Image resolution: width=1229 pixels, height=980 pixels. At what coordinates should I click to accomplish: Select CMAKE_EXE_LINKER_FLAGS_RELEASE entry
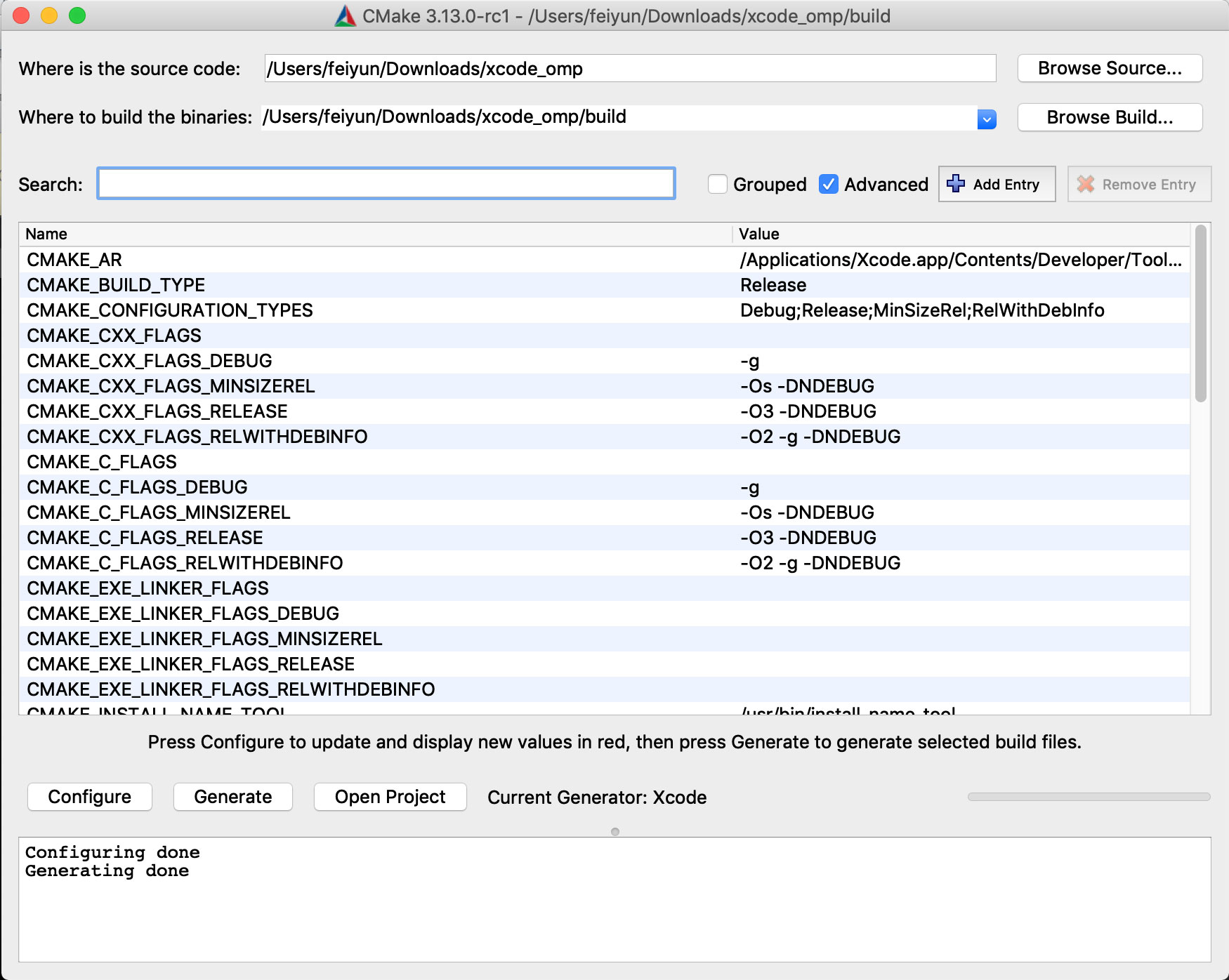(x=190, y=664)
